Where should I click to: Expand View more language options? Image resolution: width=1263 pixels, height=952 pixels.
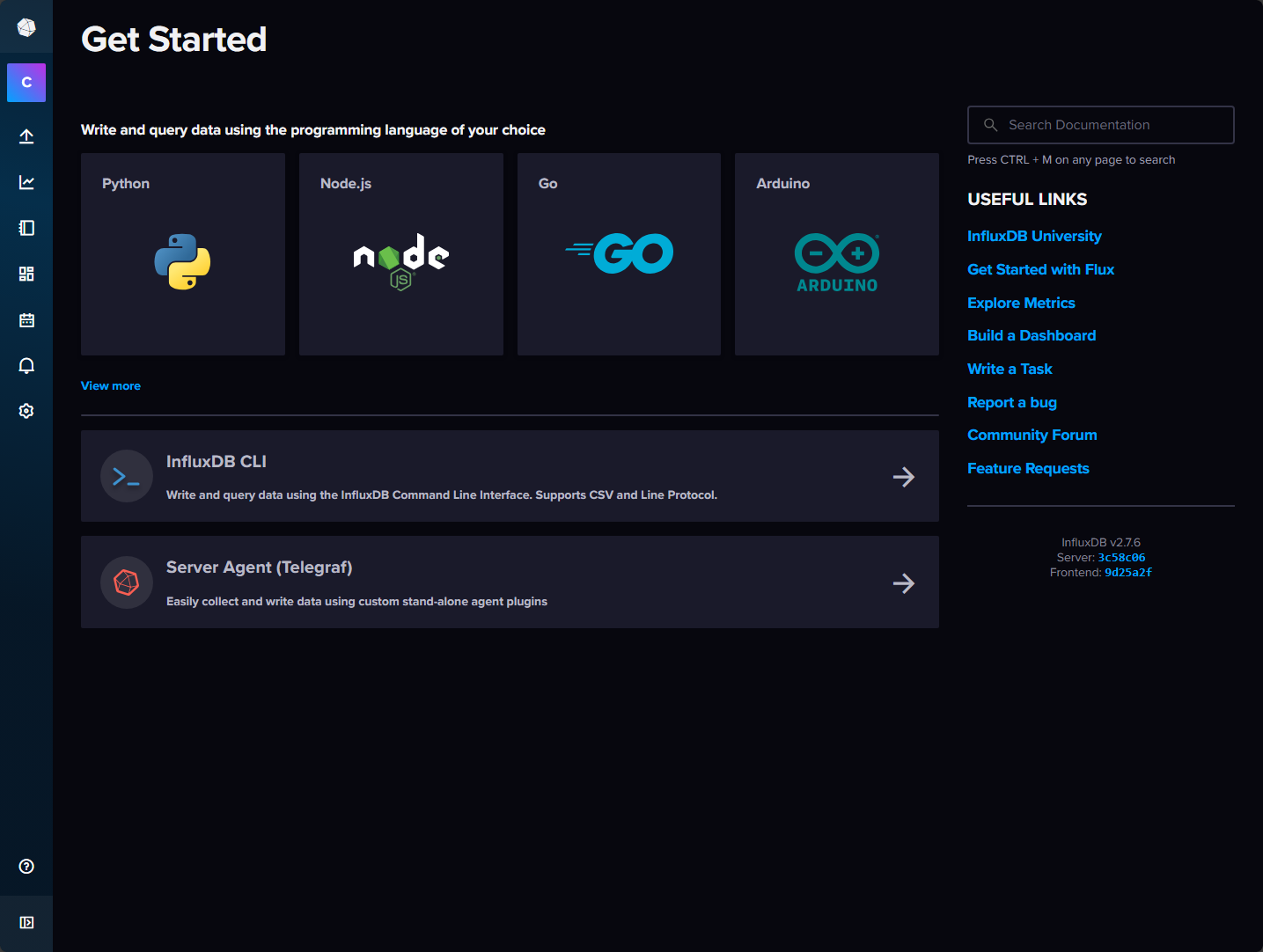[111, 386]
